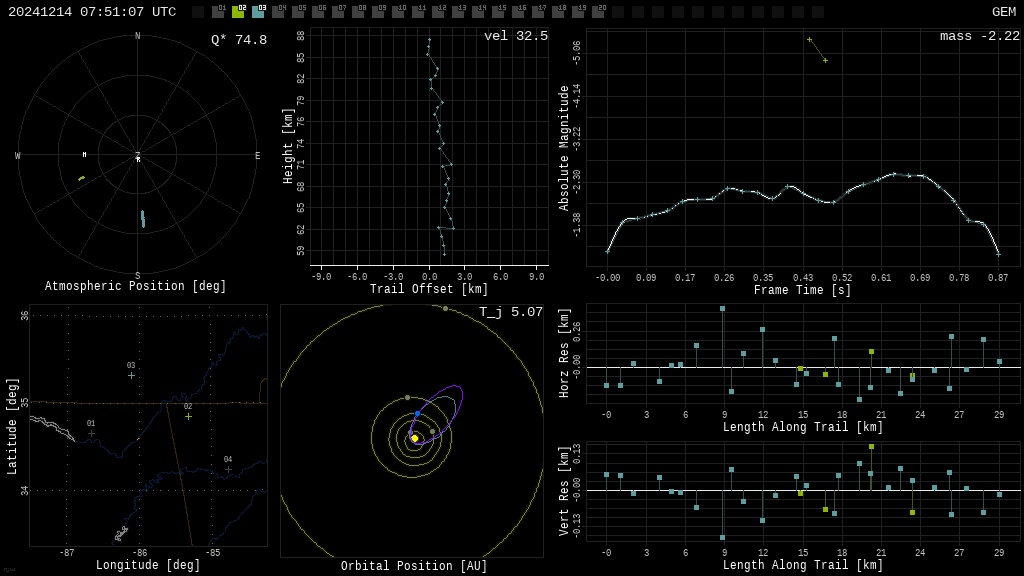Viewport: 1024px width, 576px height.
Task: Click station 04 cross marker on the map
Action: point(228,469)
